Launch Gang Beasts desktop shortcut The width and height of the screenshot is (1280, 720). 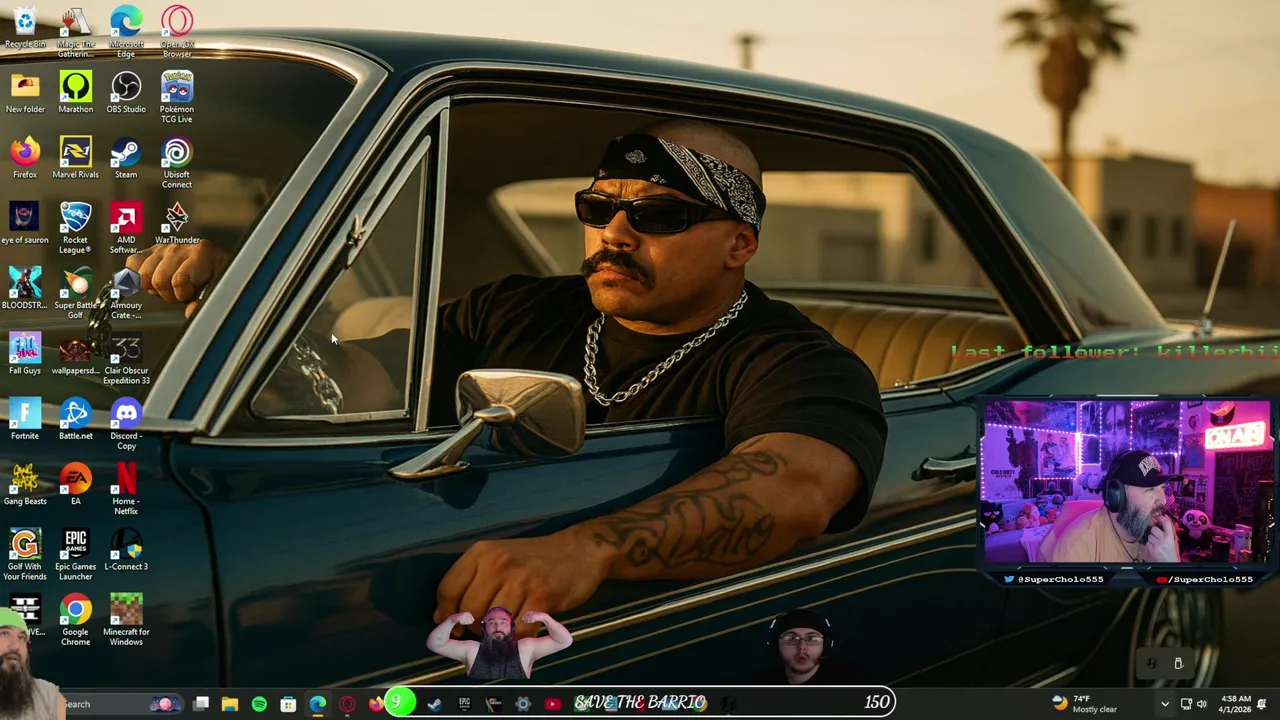[x=25, y=483]
